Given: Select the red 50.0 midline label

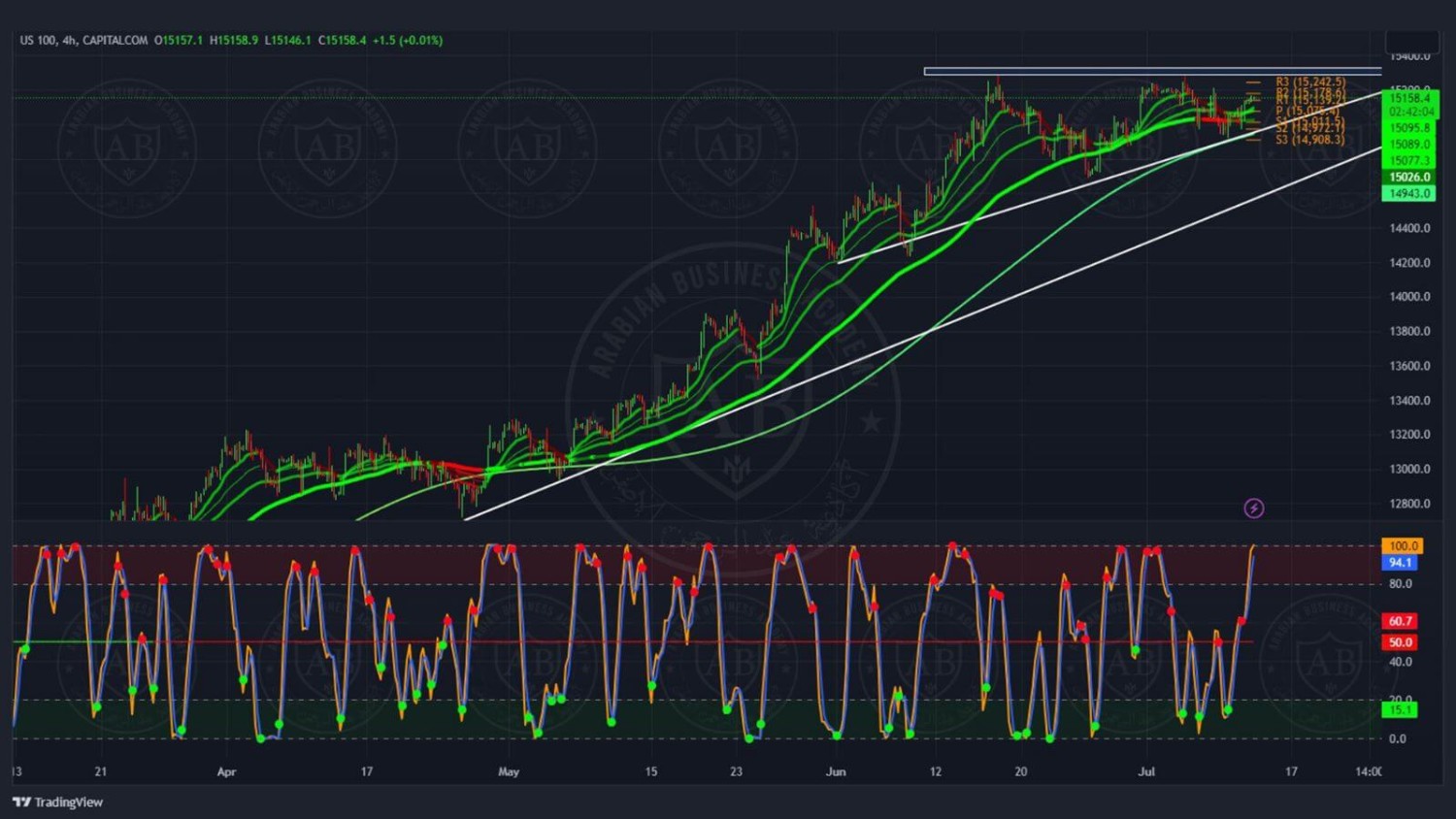Looking at the screenshot, I should click(x=1400, y=642).
